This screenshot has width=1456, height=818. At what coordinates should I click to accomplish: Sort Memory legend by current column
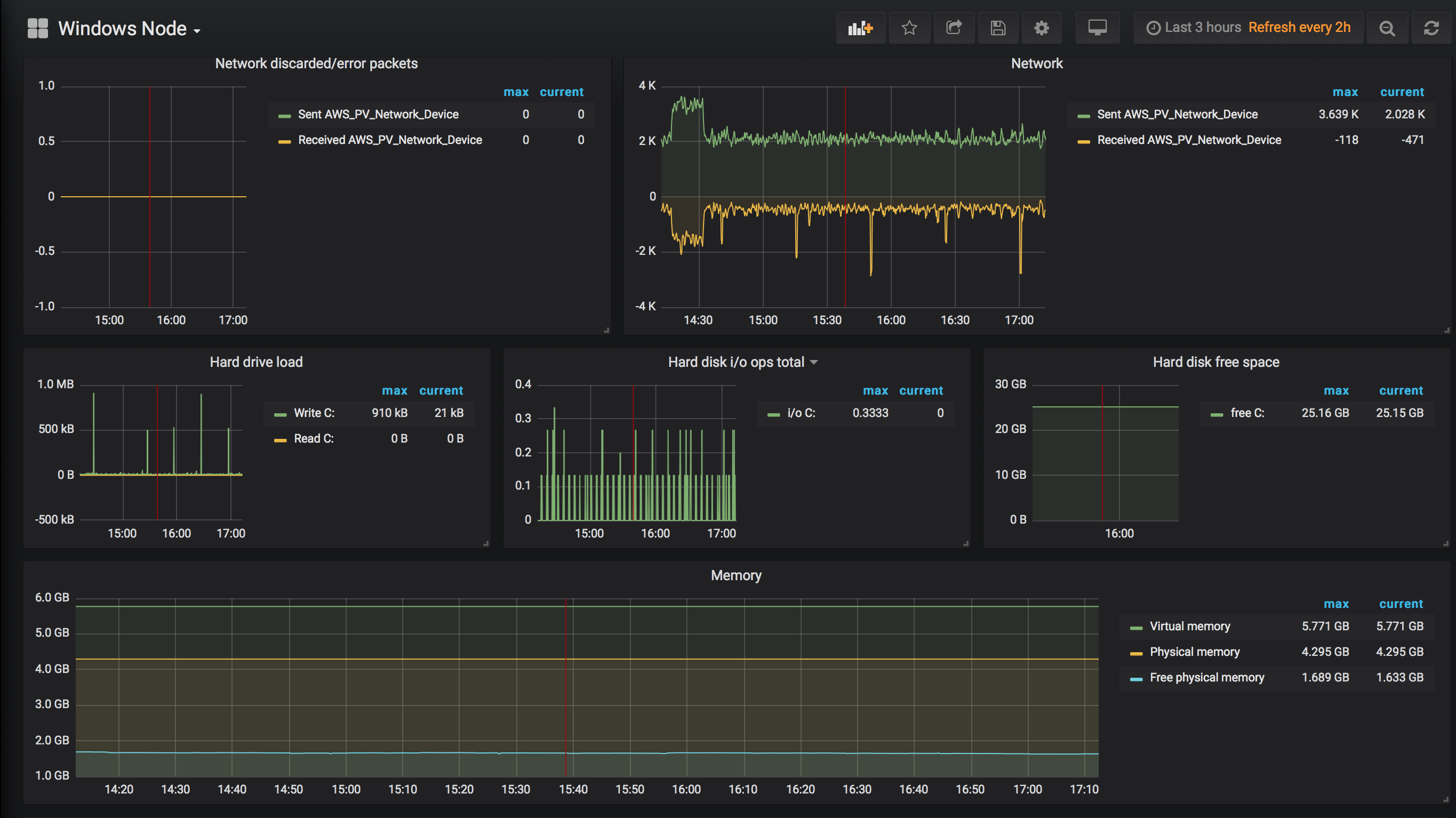[x=1401, y=604]
